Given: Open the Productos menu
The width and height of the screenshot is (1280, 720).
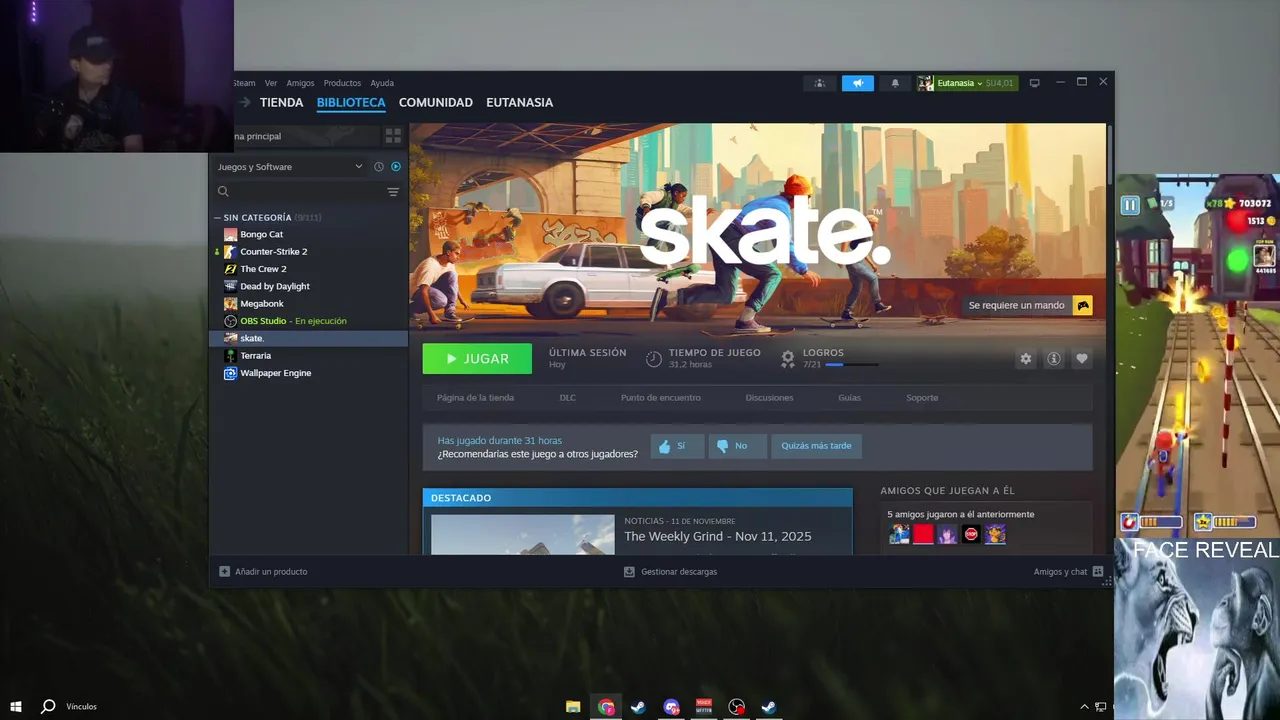Looking at the screenshot, I should [342, 83].
